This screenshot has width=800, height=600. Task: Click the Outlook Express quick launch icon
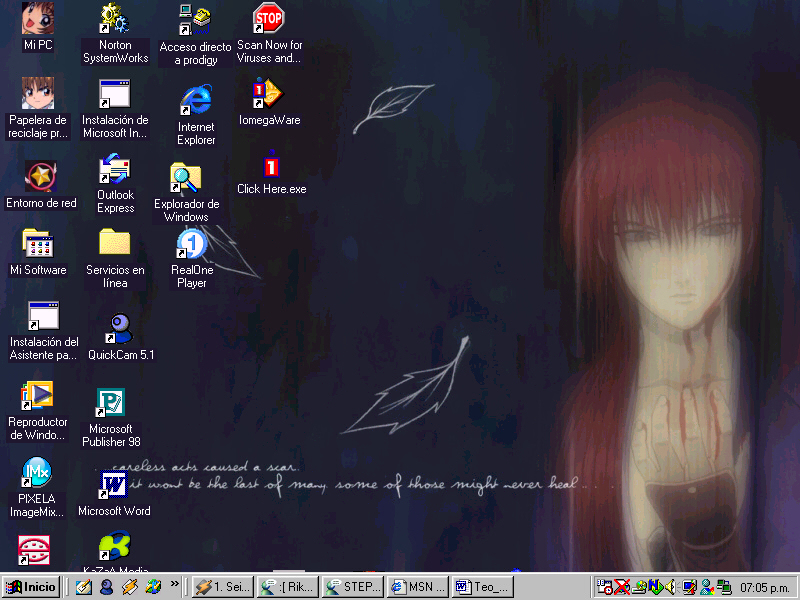84,587
